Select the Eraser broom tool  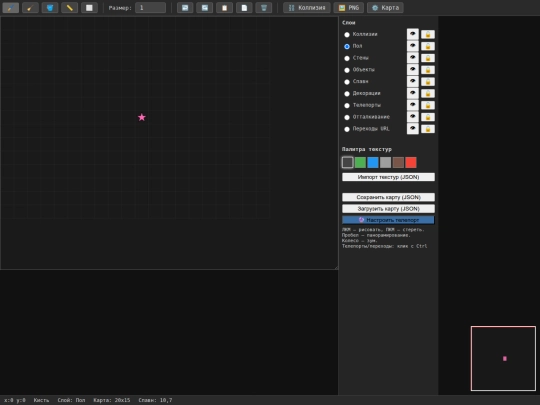[30, 8]
